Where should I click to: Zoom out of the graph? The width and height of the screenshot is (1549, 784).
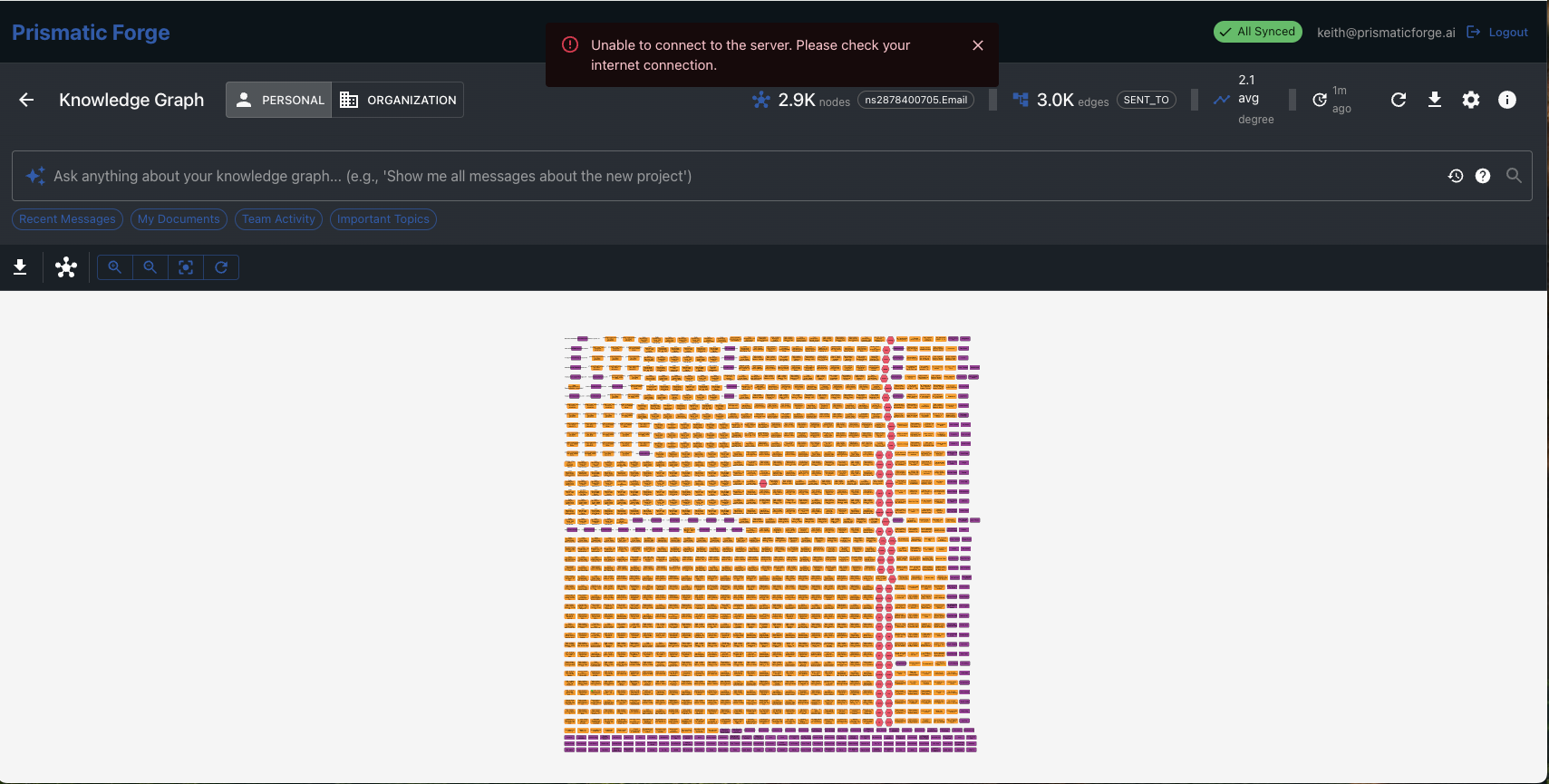tap(150, 267)
